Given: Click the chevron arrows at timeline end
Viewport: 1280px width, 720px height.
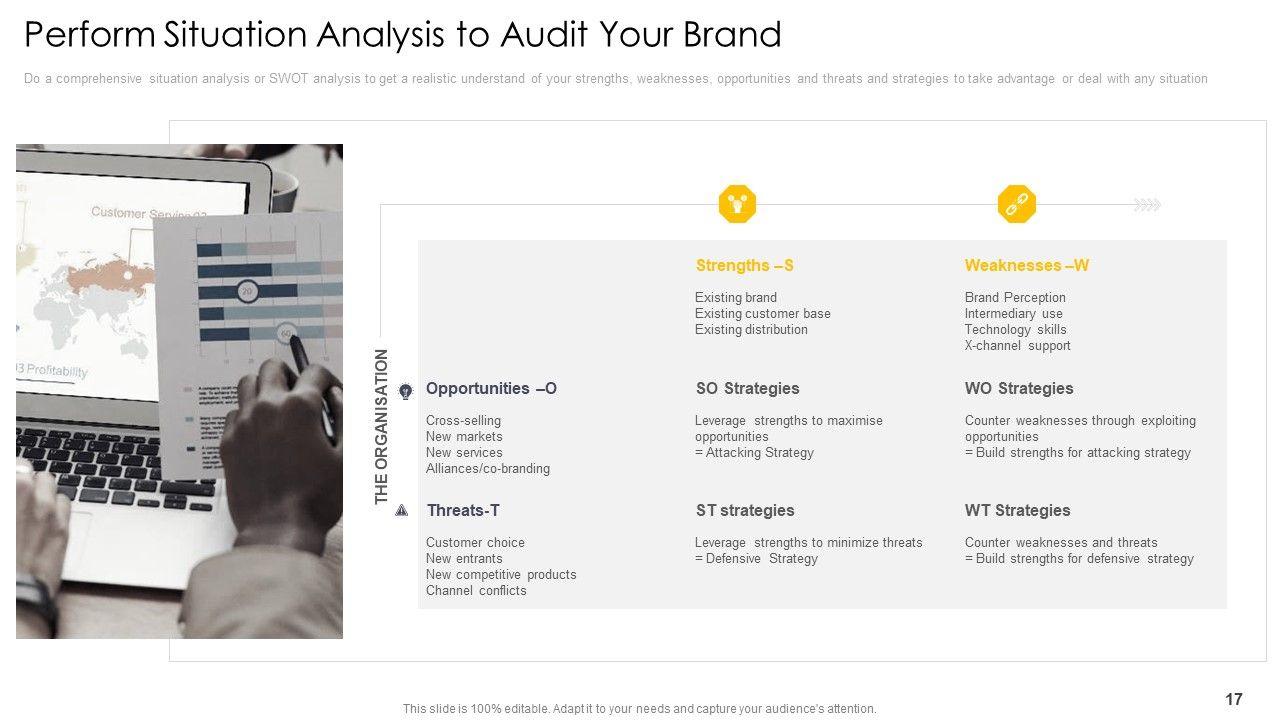Looking at the screenshot, I should pos(1147,205).
